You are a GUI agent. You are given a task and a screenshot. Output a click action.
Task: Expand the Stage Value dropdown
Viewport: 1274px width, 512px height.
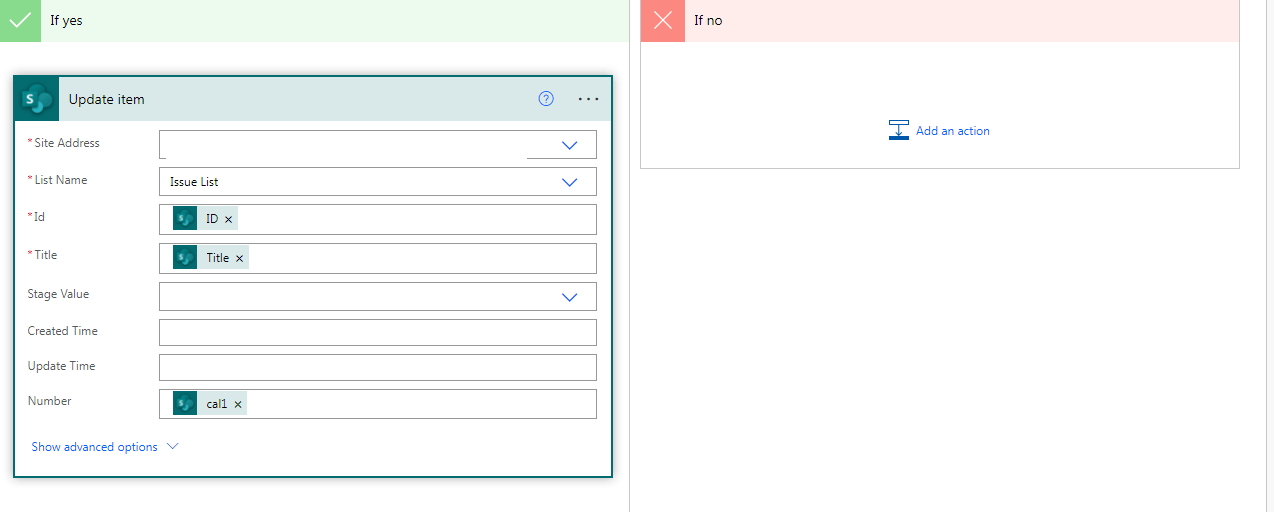point(569,297)
